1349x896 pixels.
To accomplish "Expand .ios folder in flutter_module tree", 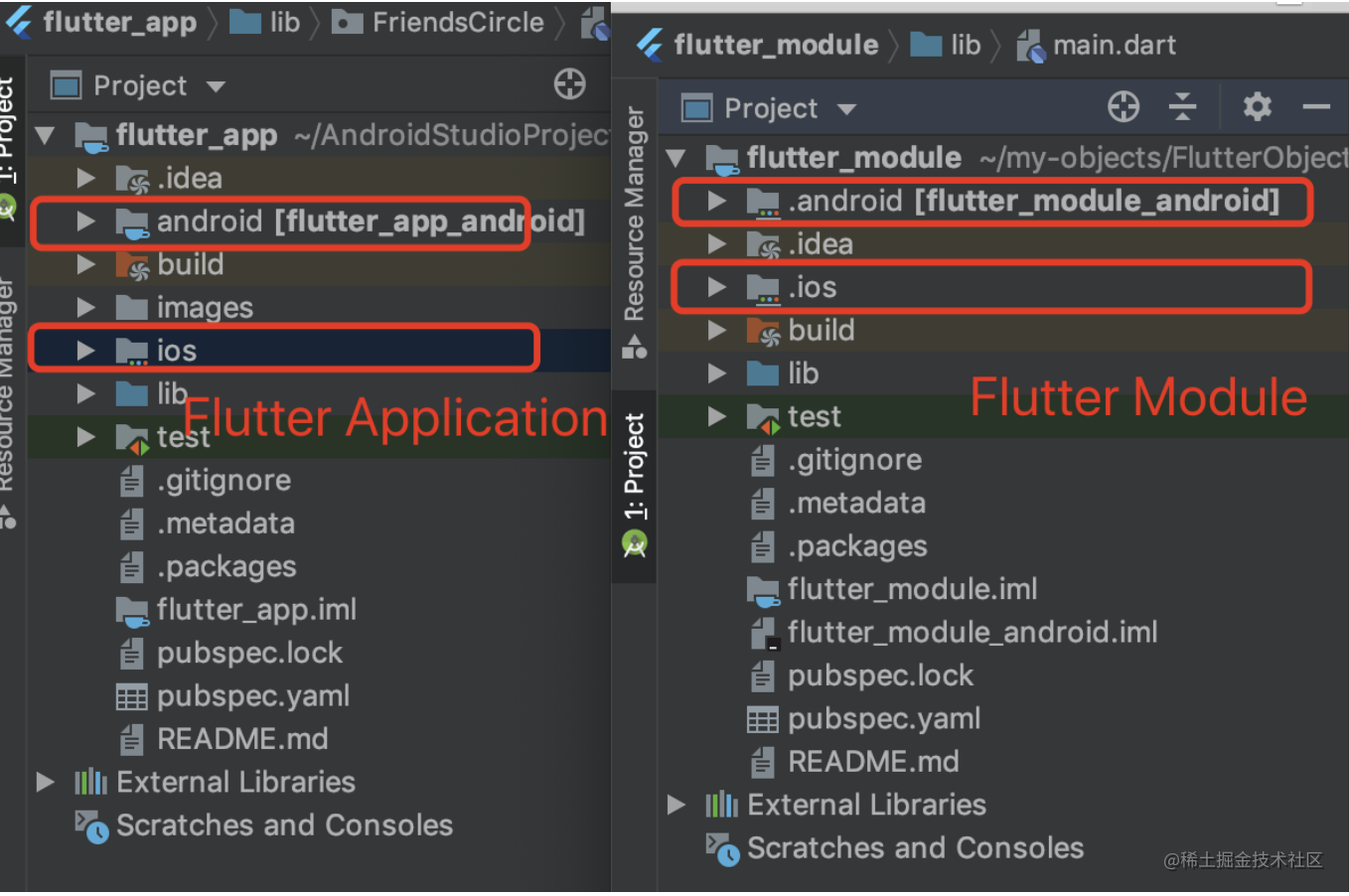I will pos(717,287).
